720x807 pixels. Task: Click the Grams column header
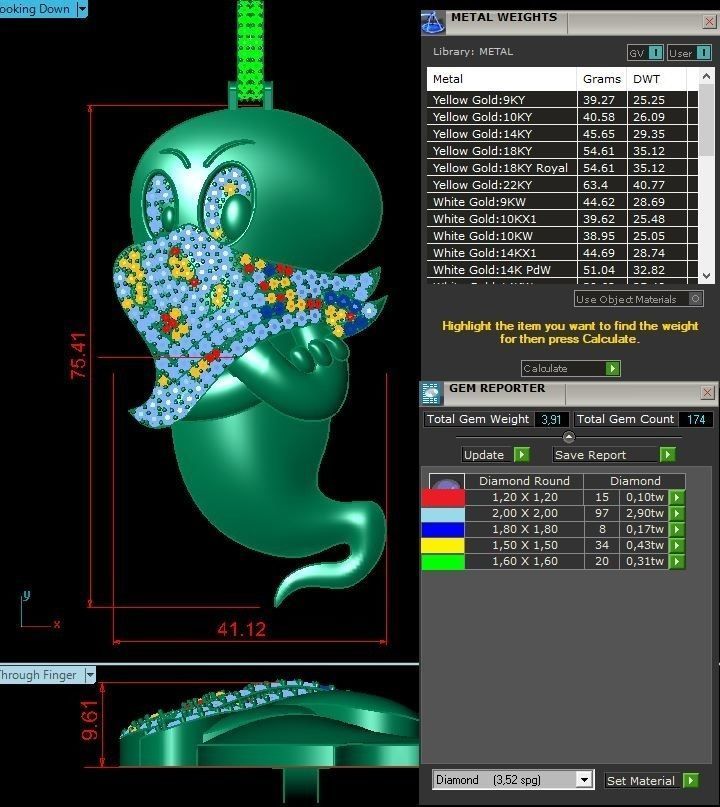point(602,79)
